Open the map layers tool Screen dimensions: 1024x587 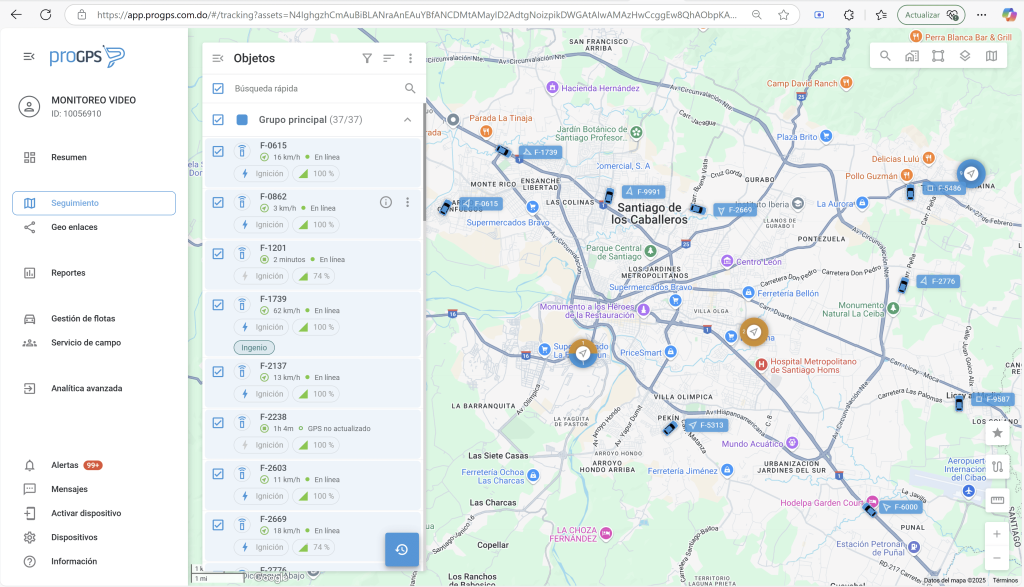click(x=965, y=56)
